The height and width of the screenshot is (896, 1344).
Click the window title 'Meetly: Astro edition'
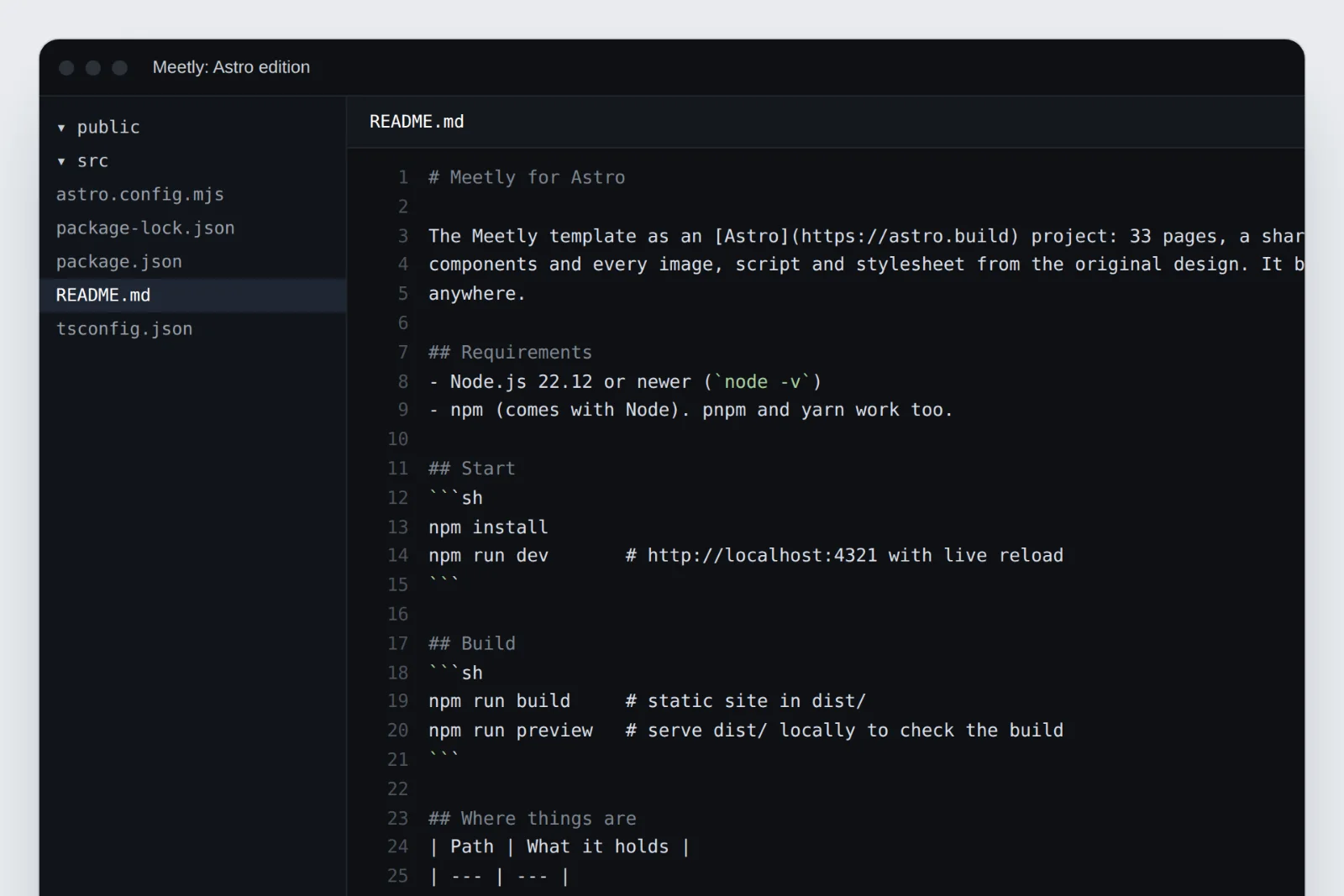[231, 67]
